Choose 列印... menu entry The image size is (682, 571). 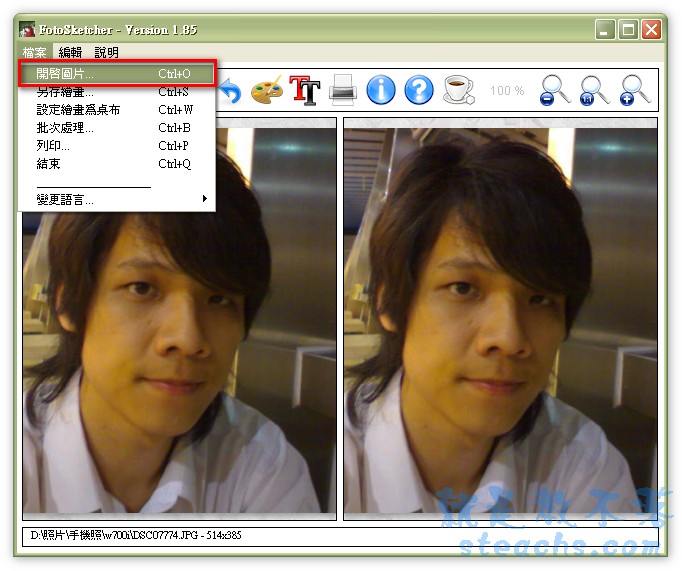point(117,146)
